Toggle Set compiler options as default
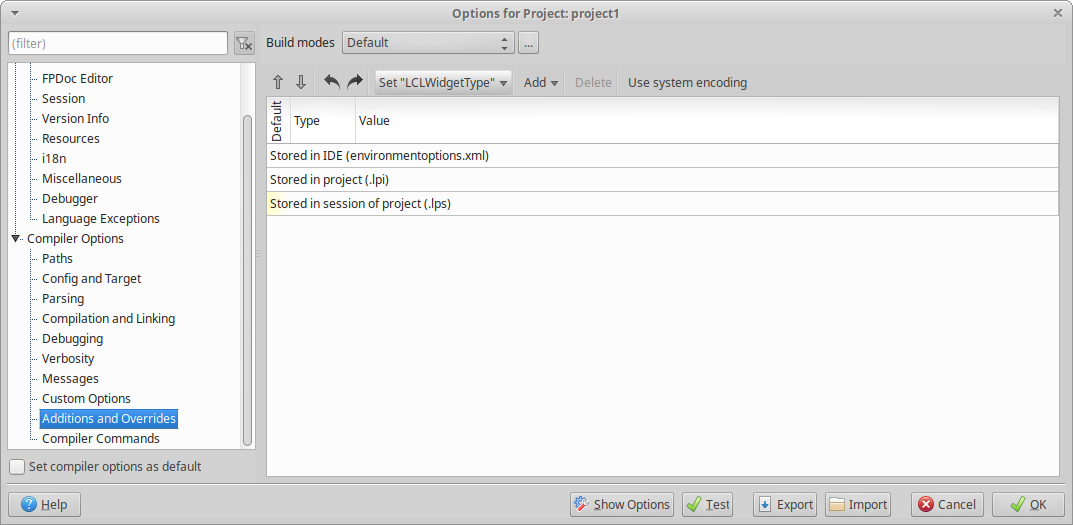The image size is (1073, 525). [106, 467]
